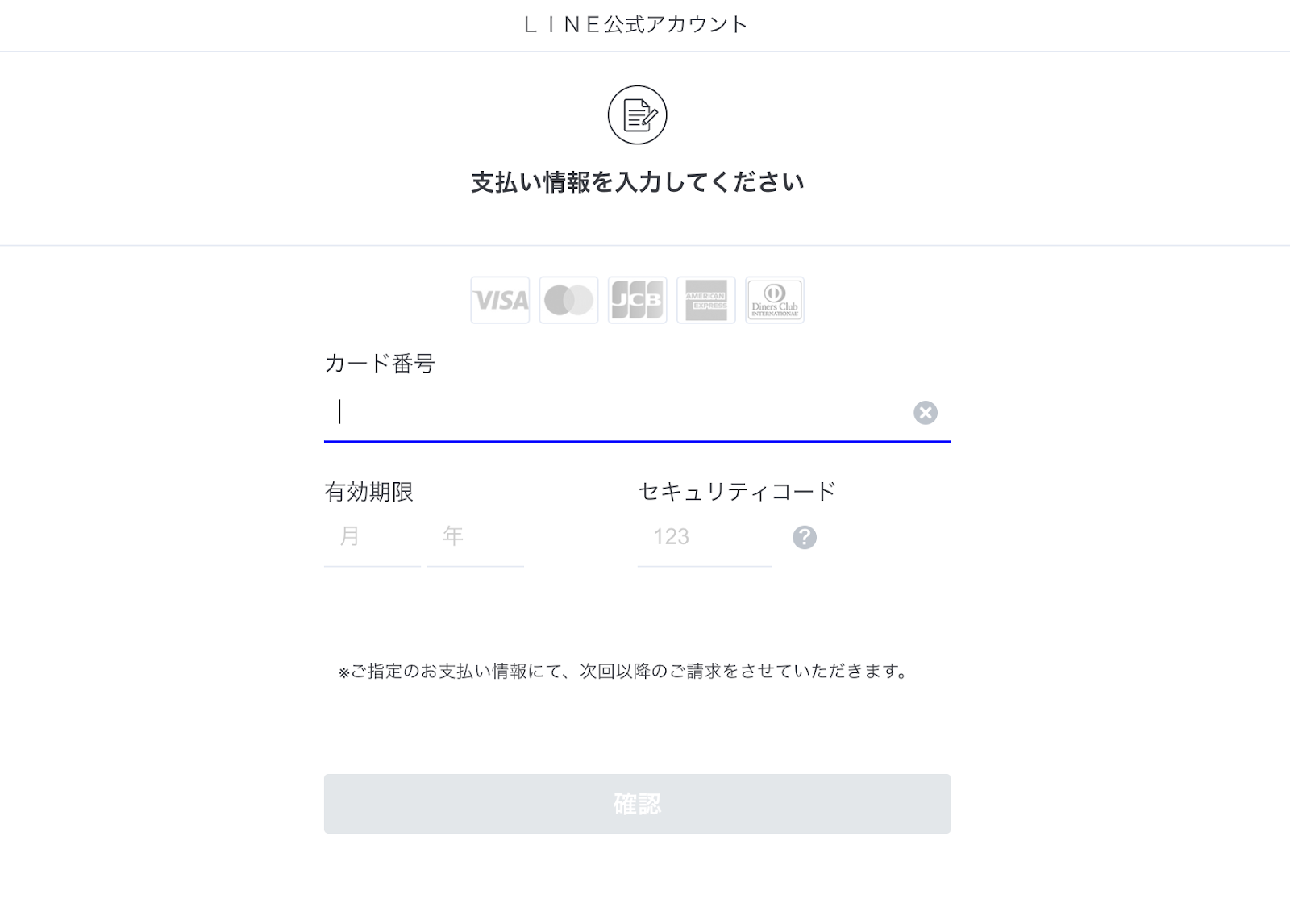Open the security code help question mark
Screen dimensions: 1290x924
[805, 537]
